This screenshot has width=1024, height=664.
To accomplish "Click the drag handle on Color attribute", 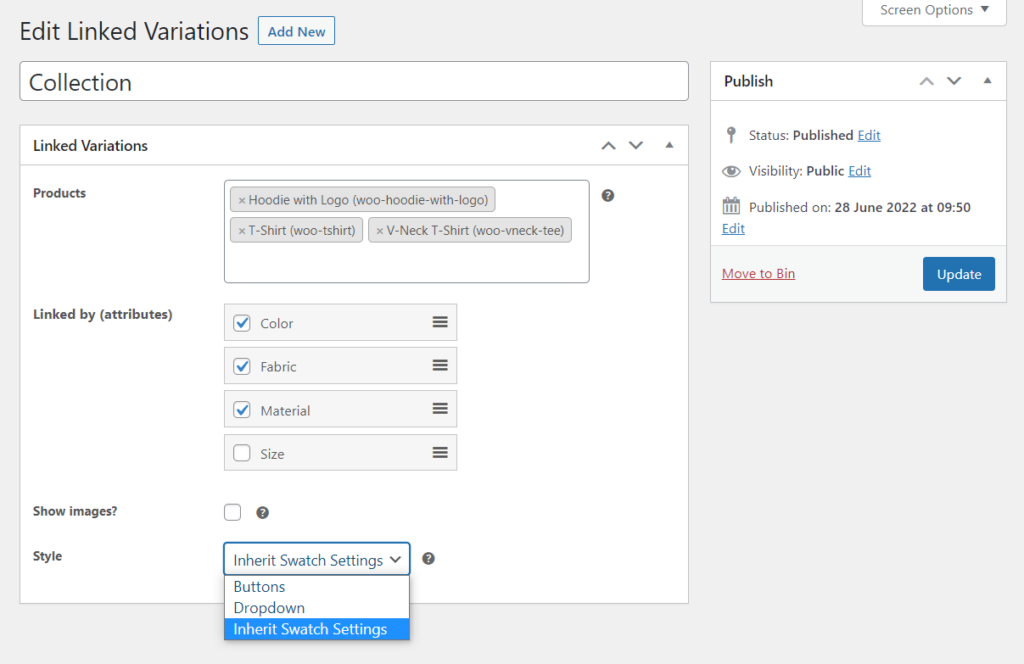I will [x=440, y=322].
